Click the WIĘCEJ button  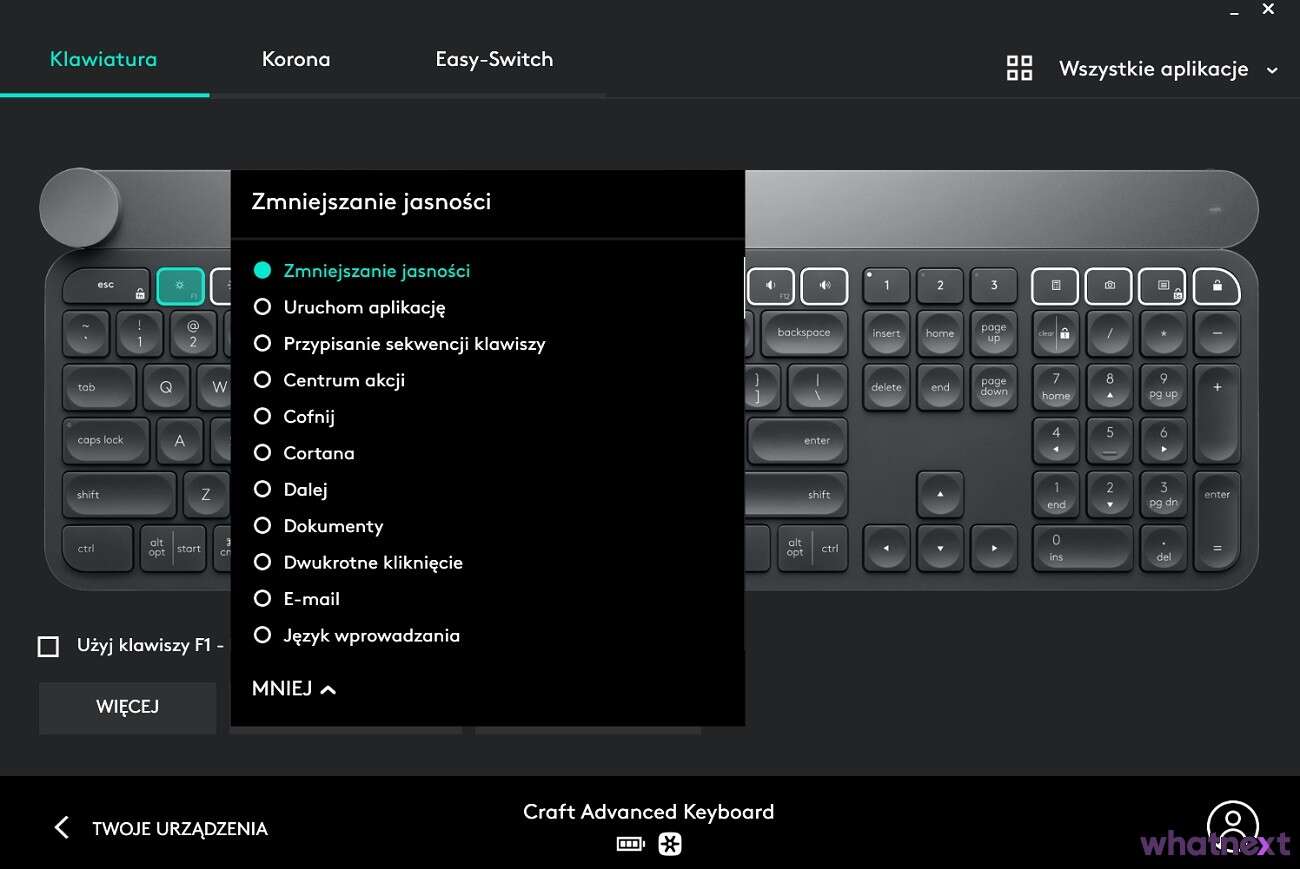point(127,707)
